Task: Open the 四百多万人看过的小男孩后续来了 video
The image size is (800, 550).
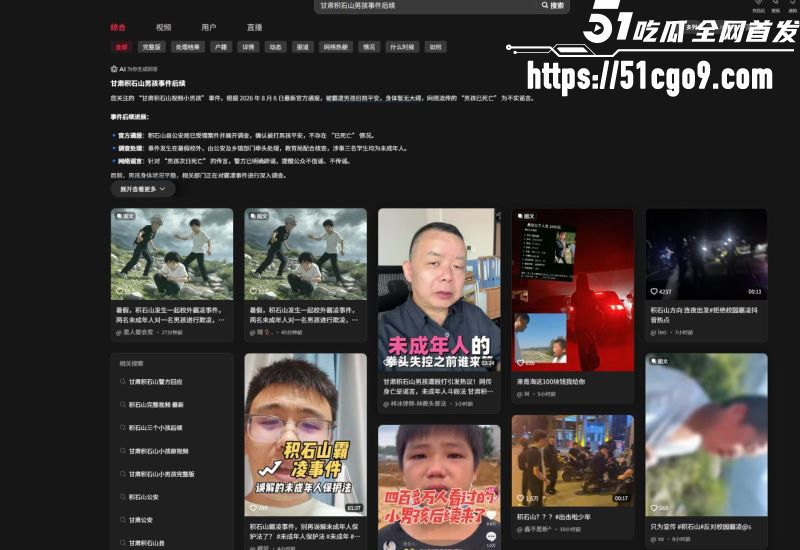Action: coord(439,487)
